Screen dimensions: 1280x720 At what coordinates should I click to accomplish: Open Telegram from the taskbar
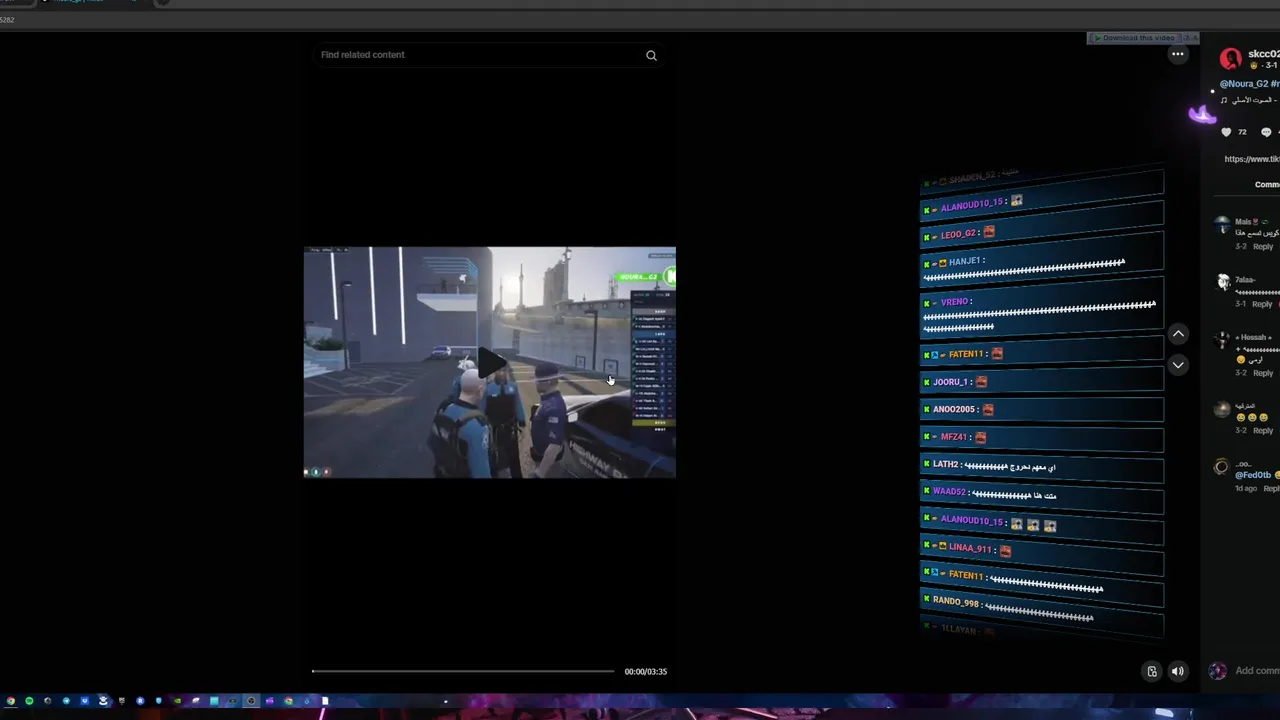66,701
